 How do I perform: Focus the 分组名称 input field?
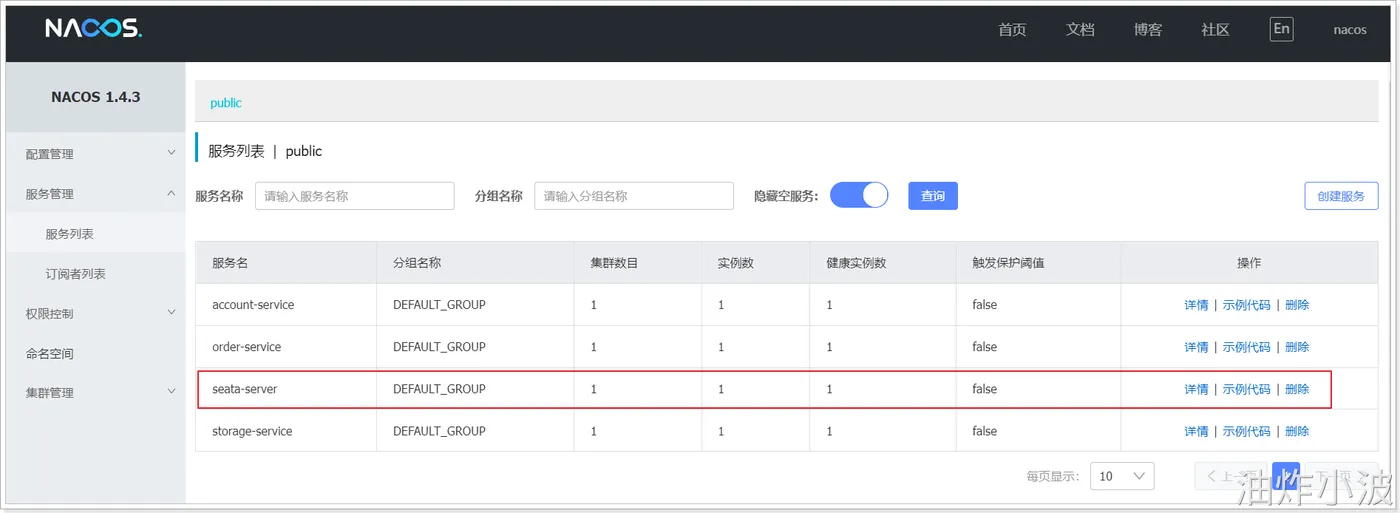point(634,196)
